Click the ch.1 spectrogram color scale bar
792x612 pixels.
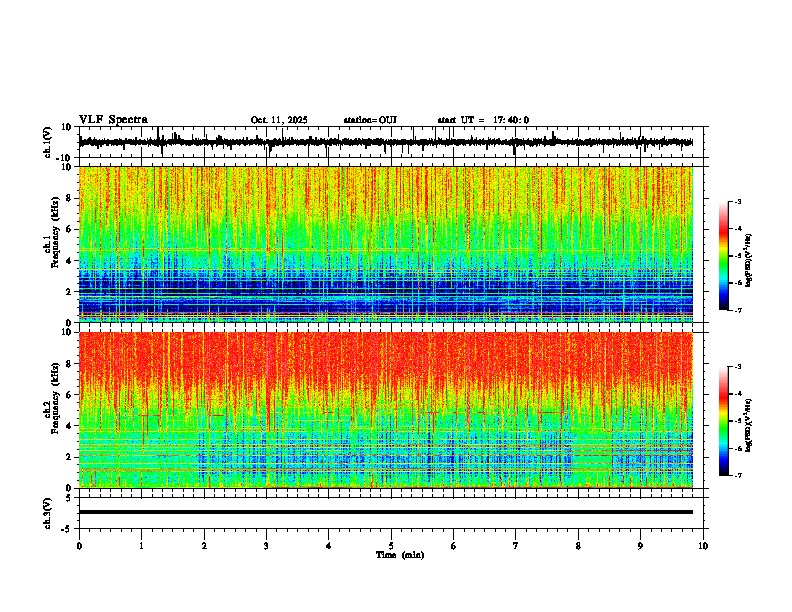[724, 256]
